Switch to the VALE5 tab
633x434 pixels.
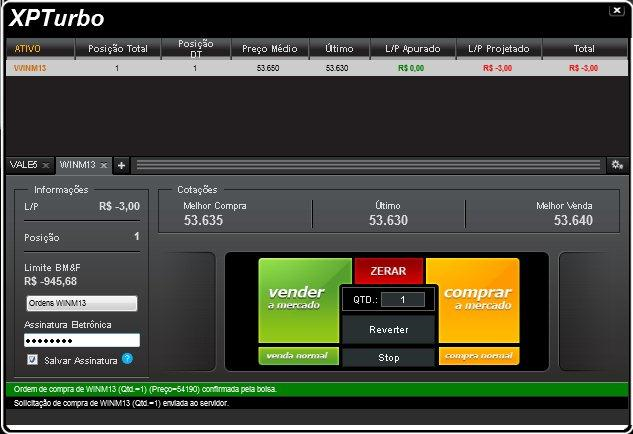point(22,165)
